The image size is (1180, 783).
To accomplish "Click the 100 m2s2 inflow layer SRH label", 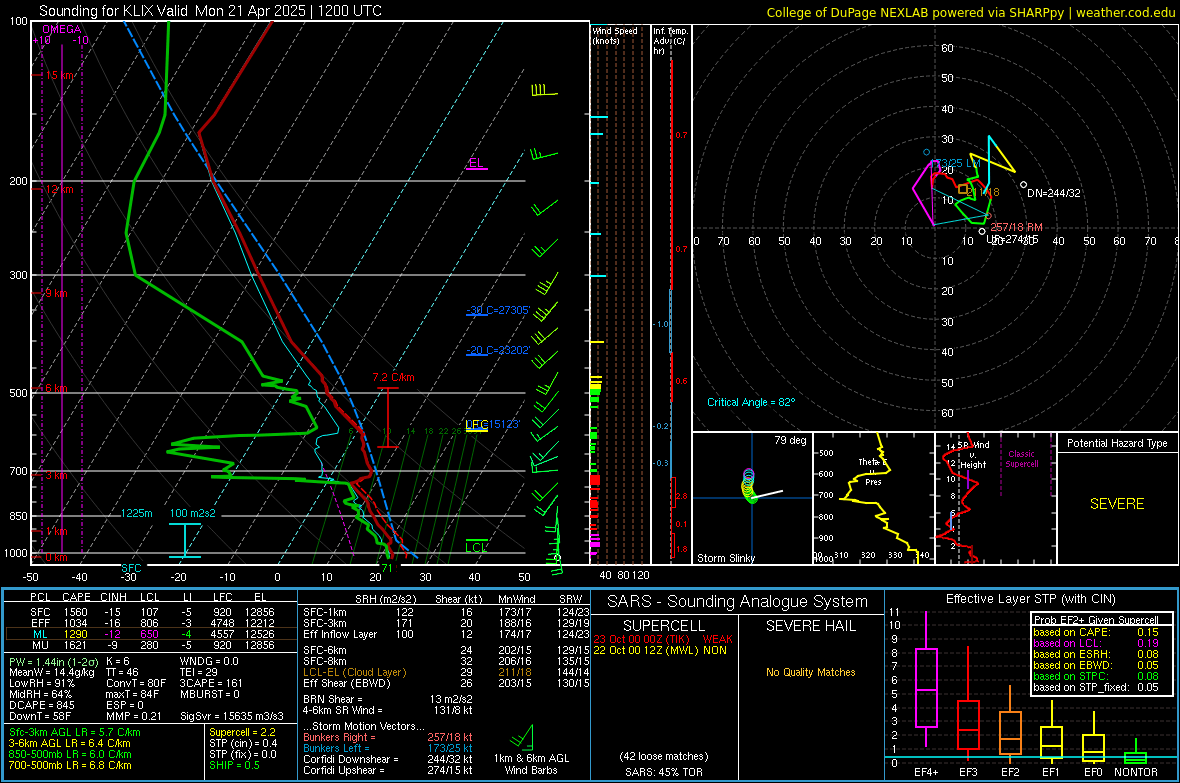I will [x=193, y=513].
